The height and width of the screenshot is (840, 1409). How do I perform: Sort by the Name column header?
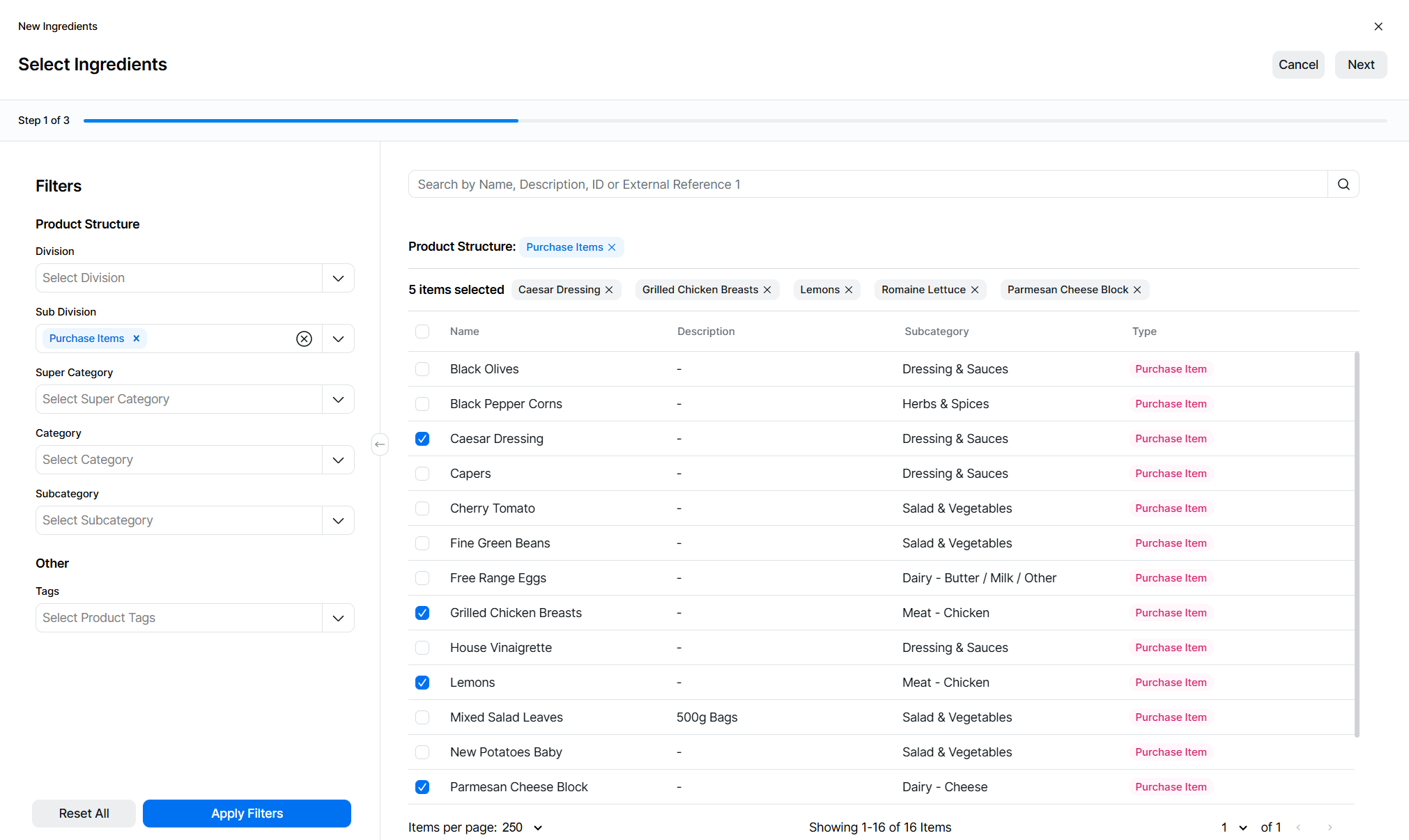click(x=464, y=332)
